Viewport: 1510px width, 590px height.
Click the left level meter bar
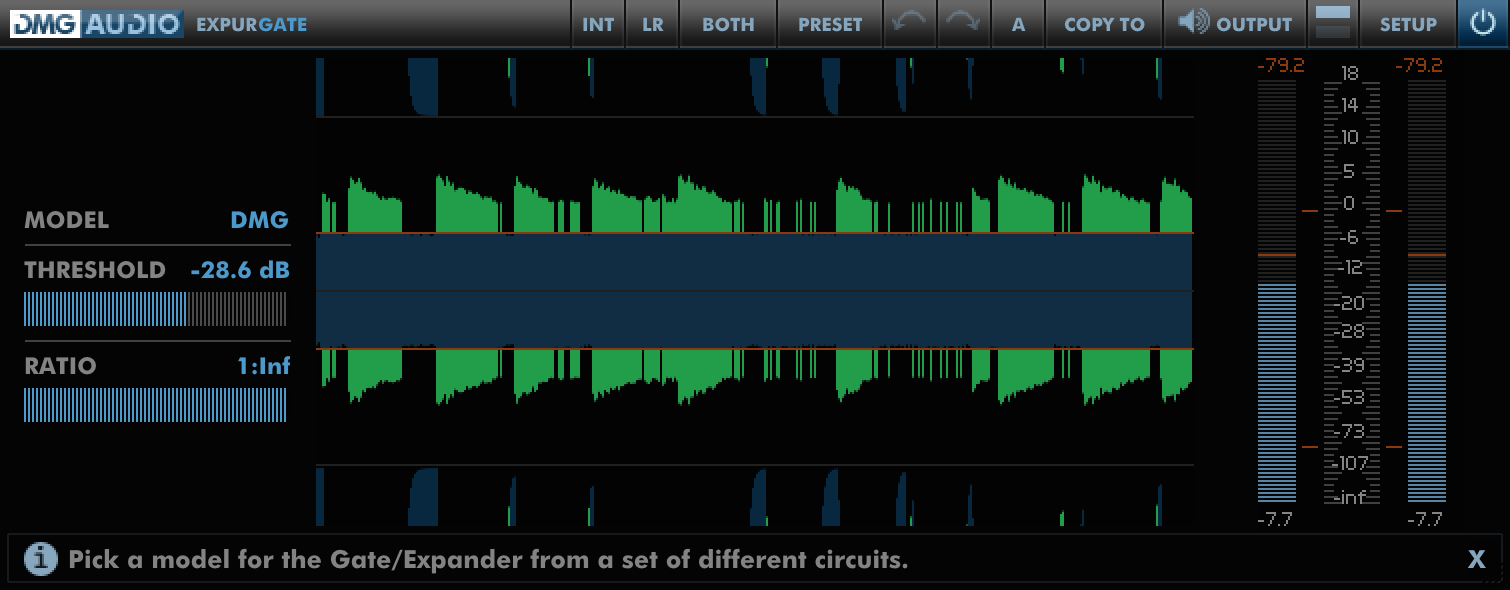(x=1276, y=292)
